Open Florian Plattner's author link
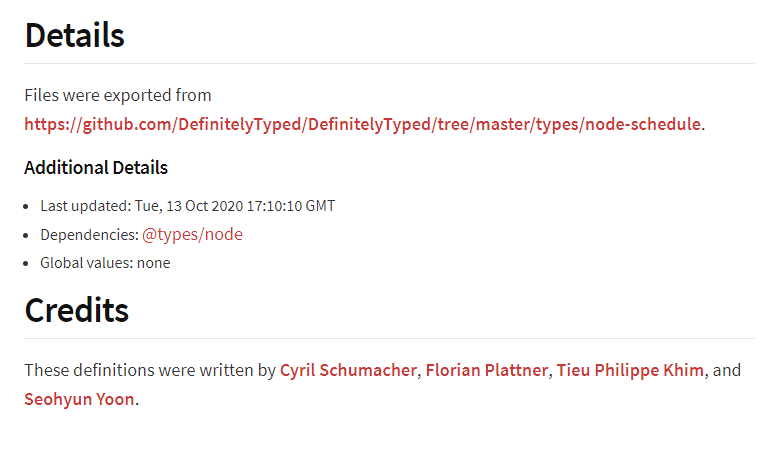The image size is (764, 449). point(487,371)
